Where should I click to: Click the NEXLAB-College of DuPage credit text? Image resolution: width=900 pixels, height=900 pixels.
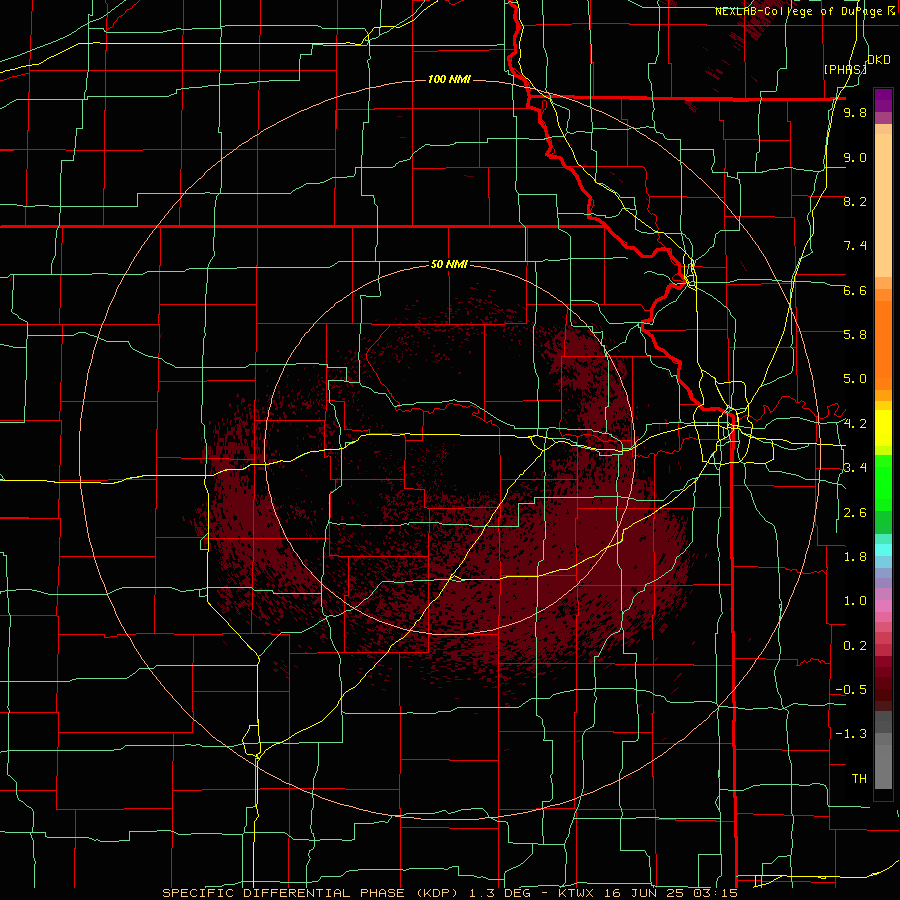799,11
